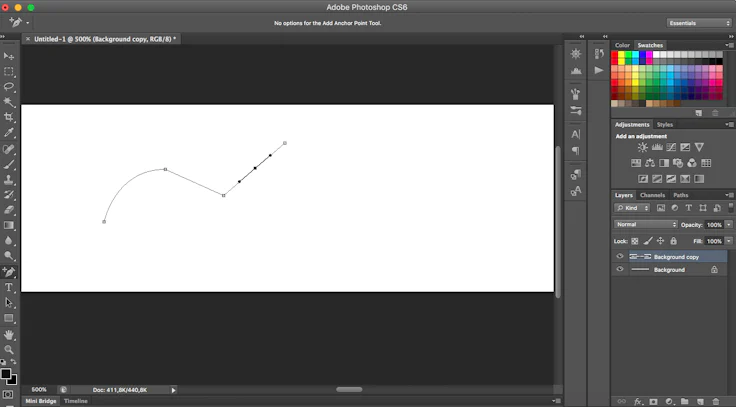Select the History Brush tool
The width and height of the screenshot is (736, 407).
8,194
